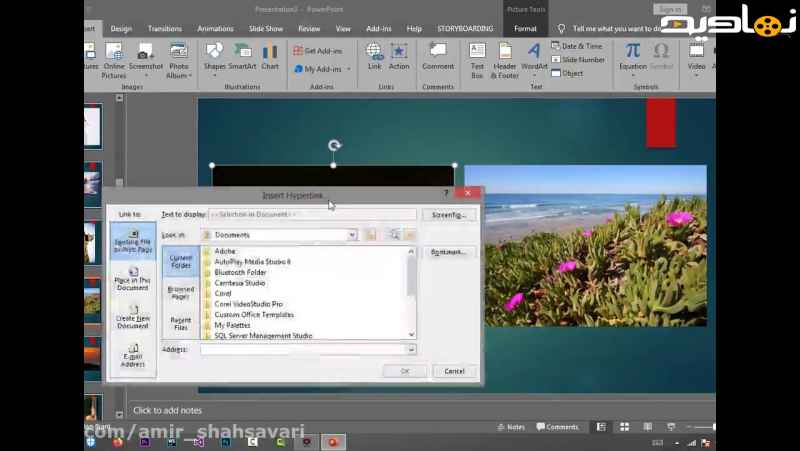The height and width of the screenshot is (451, 800).
Task: Insert a SmartArt graphic
Action: [242, 57]
